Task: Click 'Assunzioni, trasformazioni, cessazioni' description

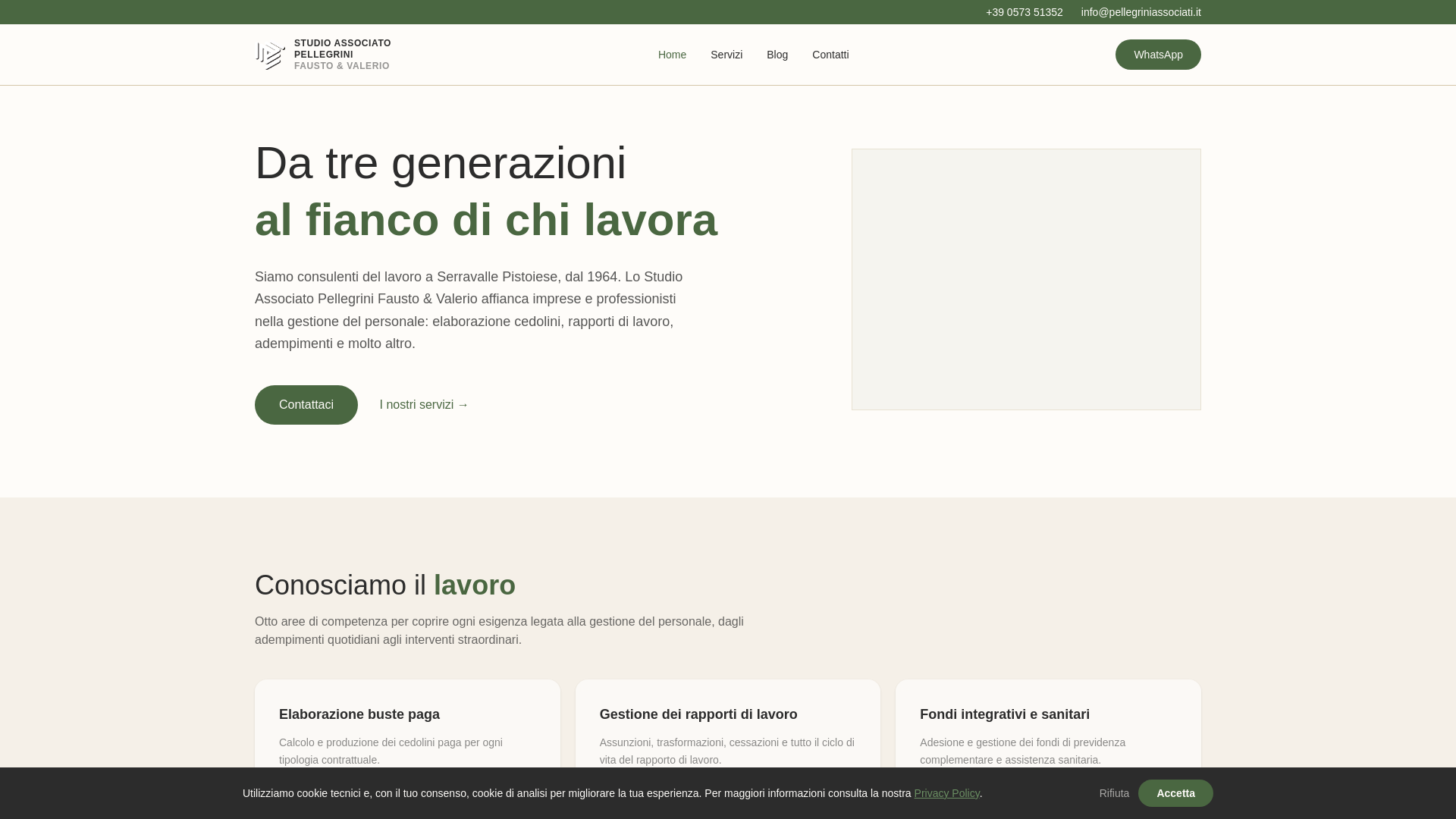Action: [x=726, y=751]
